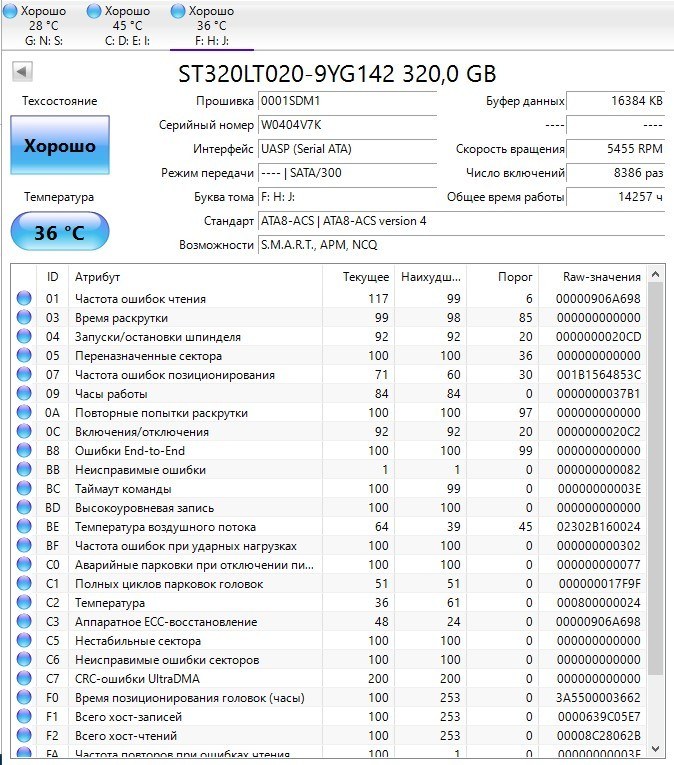The image size is (674, 765).
Task: Click the ID column header
Action: (53, 277)
